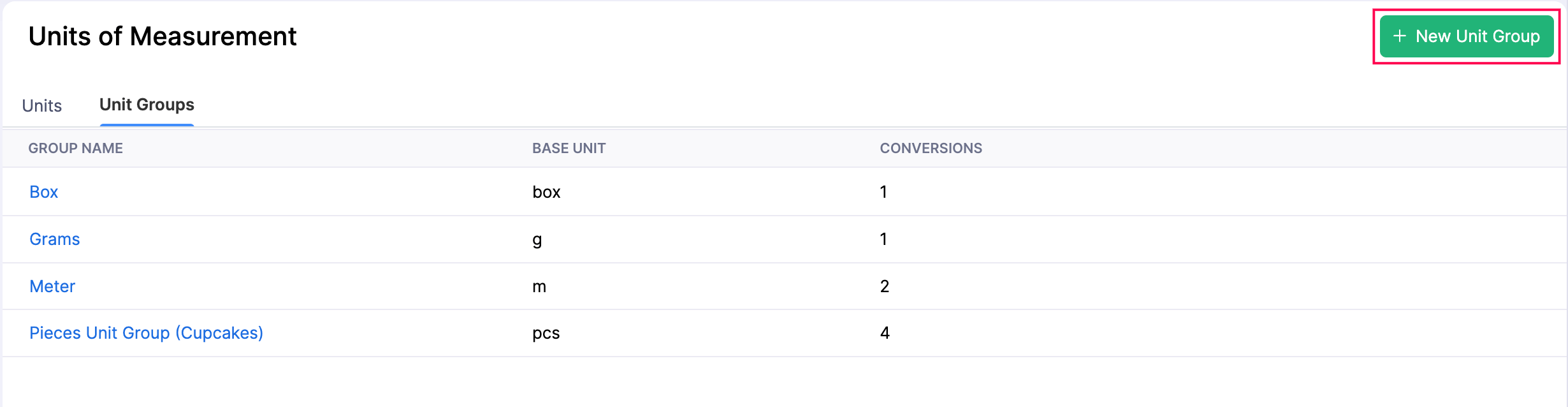The height and width of the screenshot is (407, 1568).
Task: Open the Grams unit group link
Action: pos(55,239)
